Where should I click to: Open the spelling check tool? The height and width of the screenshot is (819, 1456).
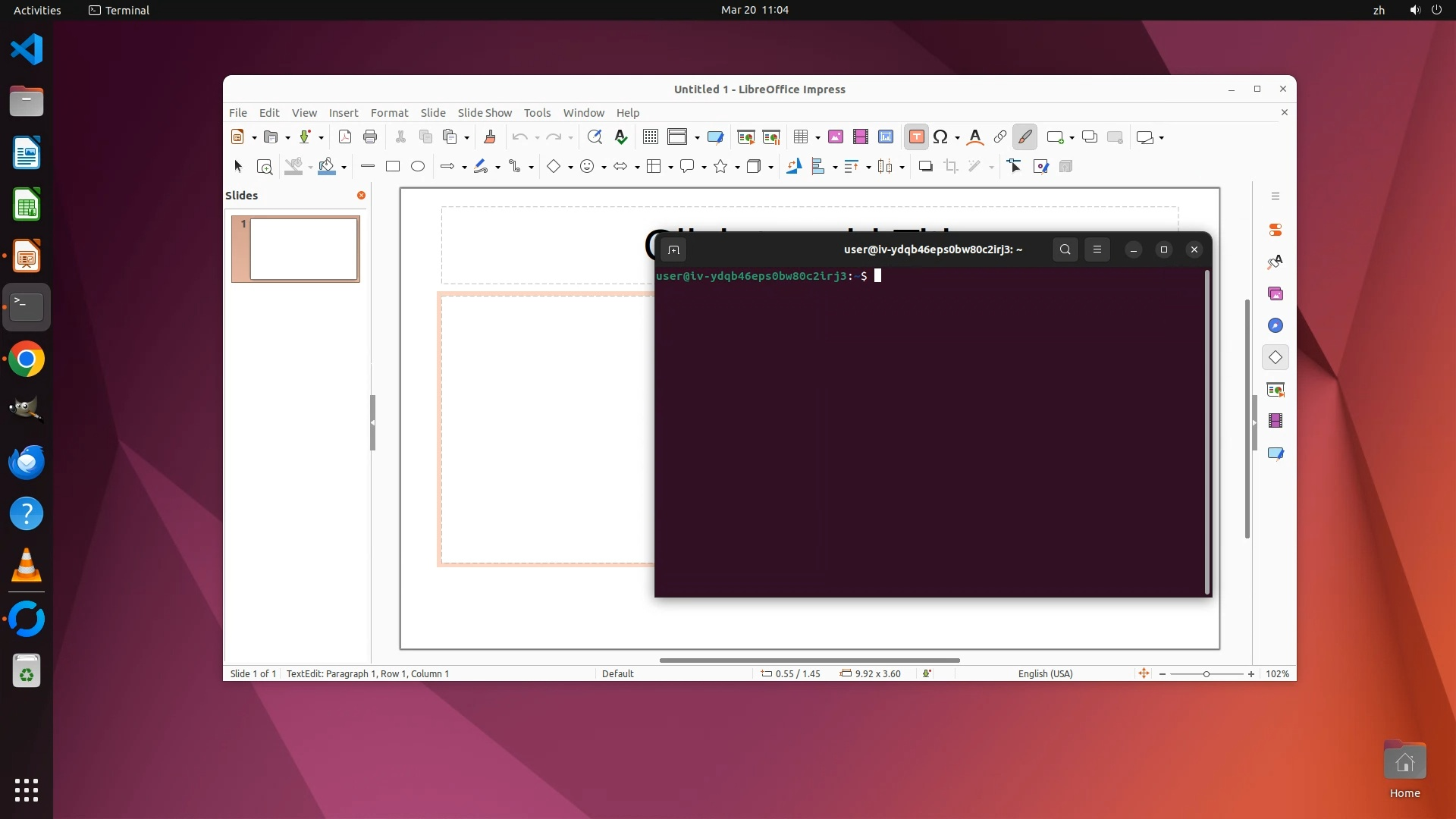[x=621, y=137]
